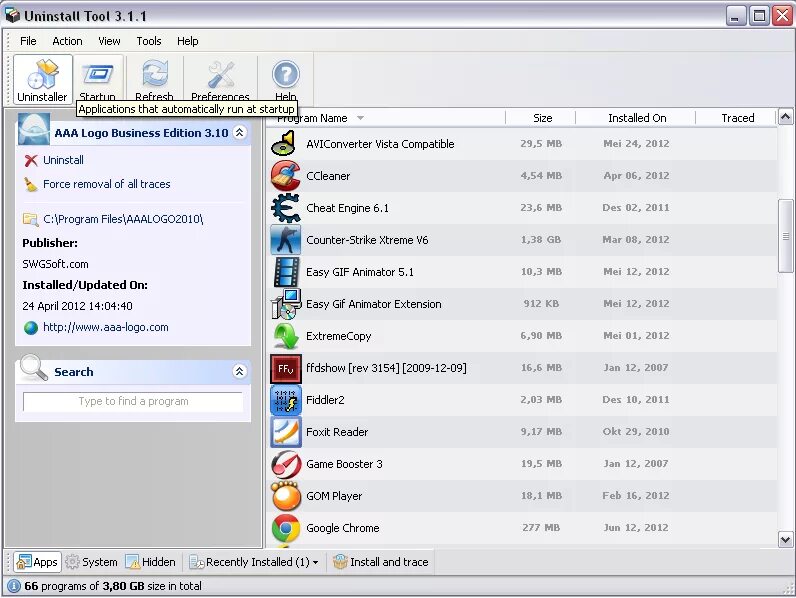Collapse the Search panel
Screen dimensions: 796x598
point(239,372)
